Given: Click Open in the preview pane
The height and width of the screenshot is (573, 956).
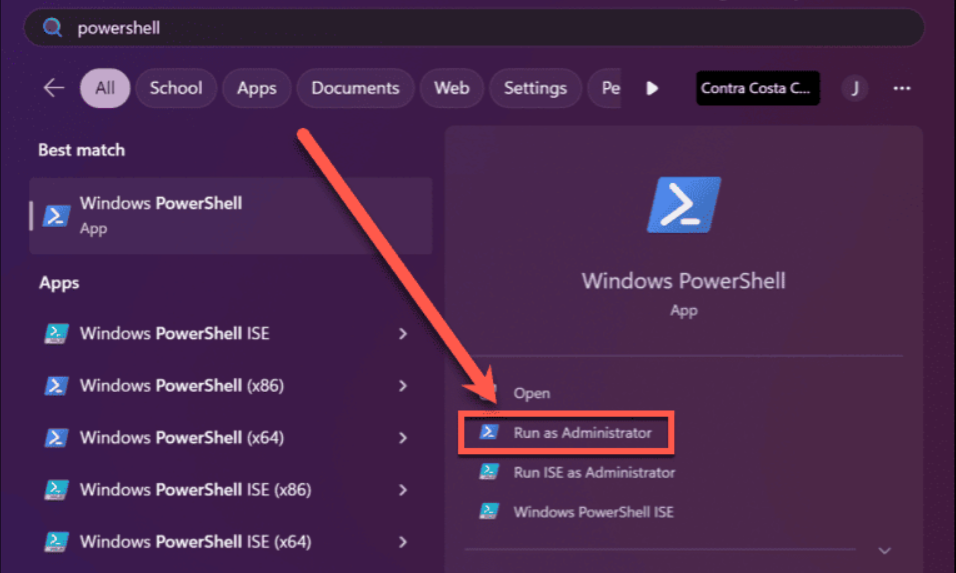Looking at the screenshot, I should 532,393.
